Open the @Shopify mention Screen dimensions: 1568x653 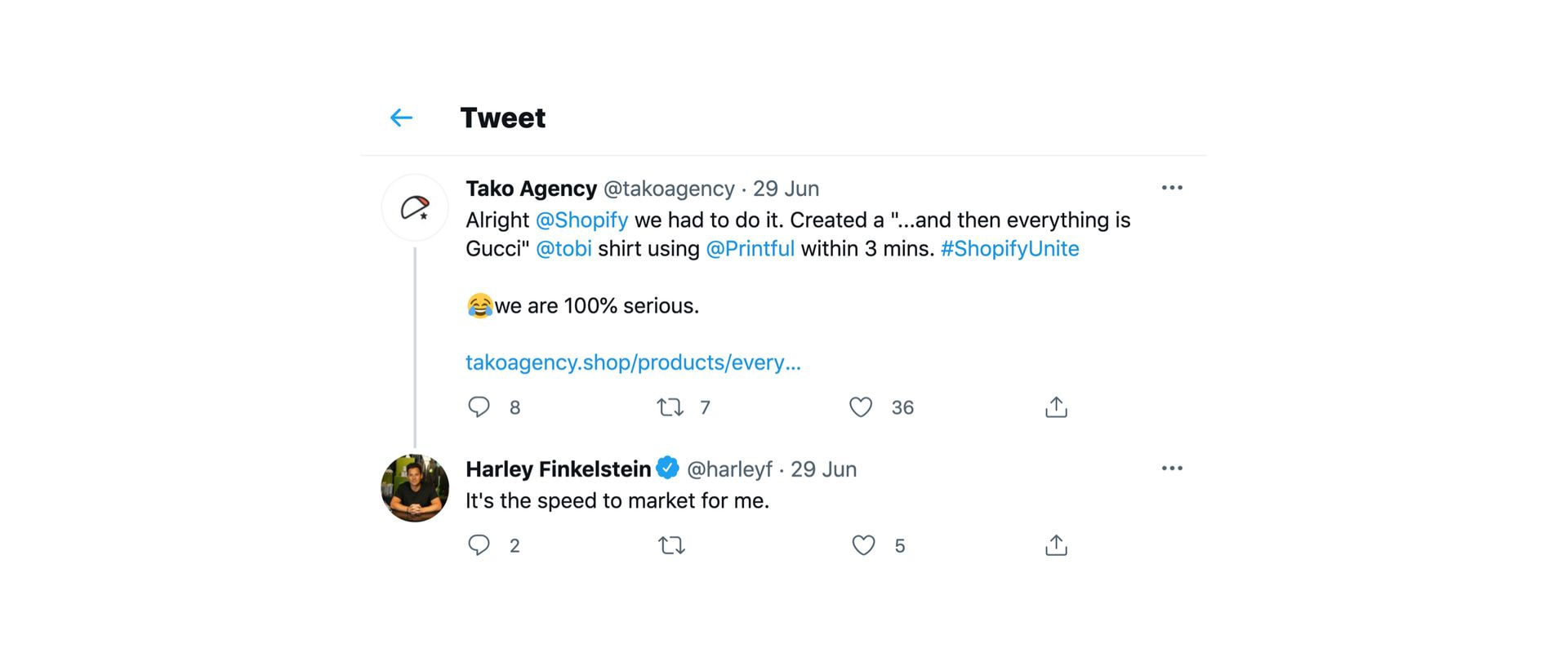(x=581, y=220)
